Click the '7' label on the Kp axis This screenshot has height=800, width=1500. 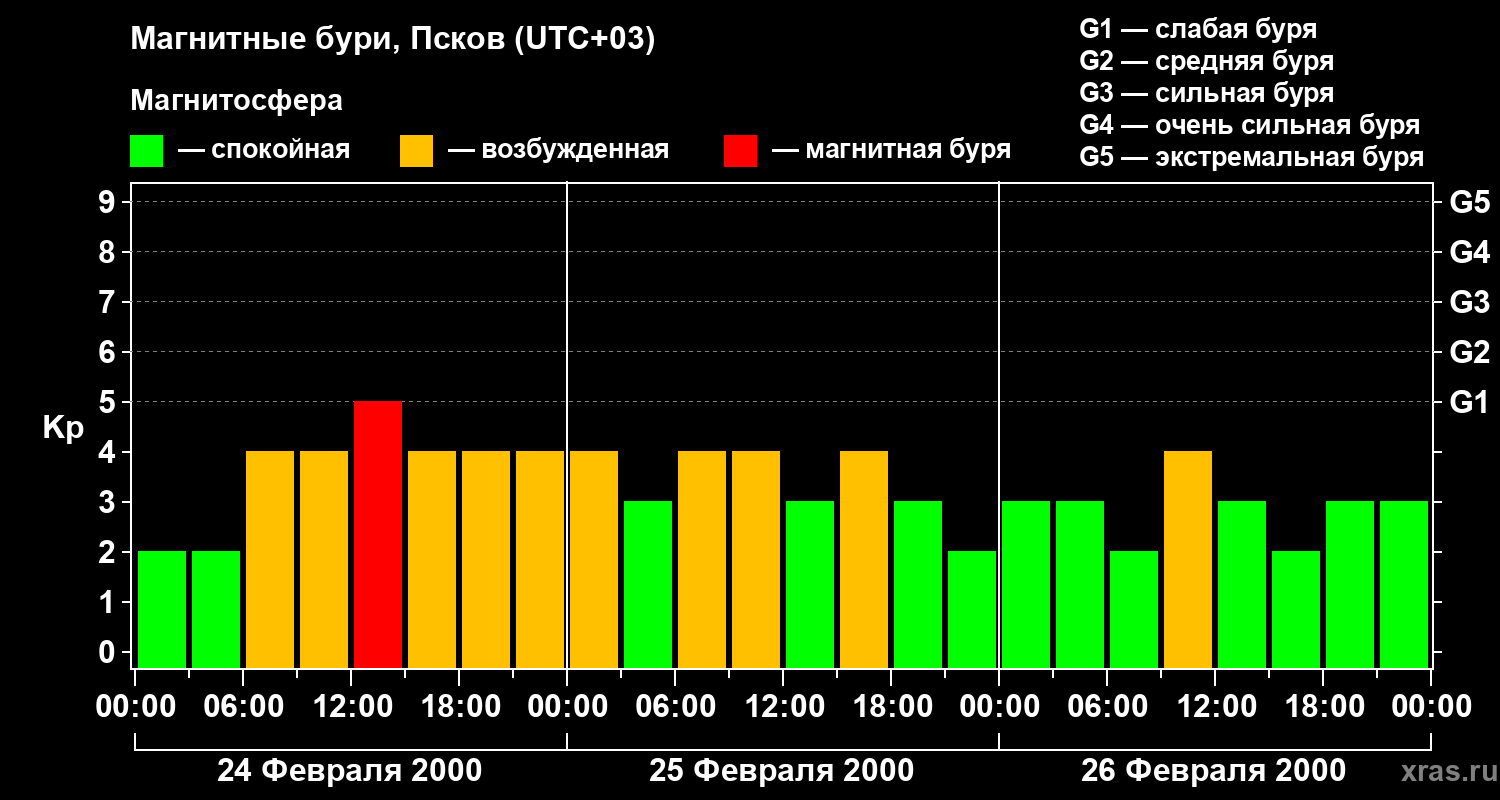(109, 302)
